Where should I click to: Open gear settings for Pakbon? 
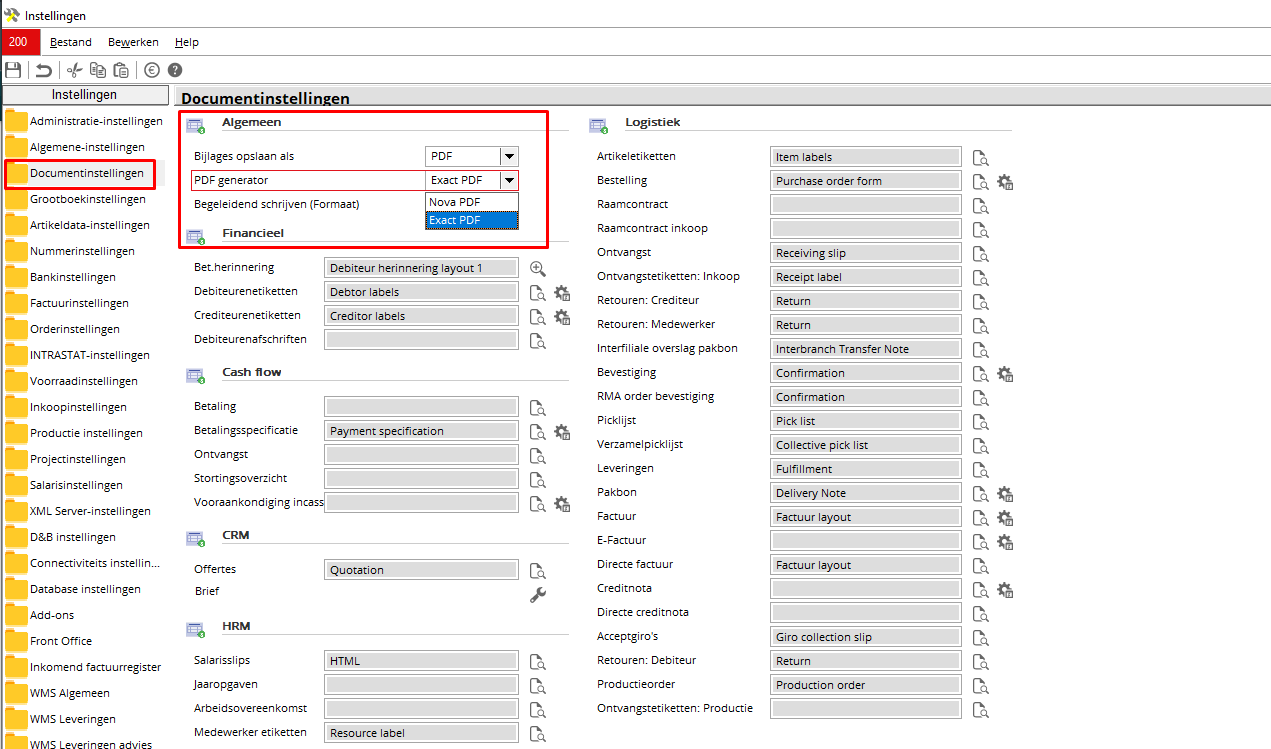pyautogui.click(x=1006, y=493)
